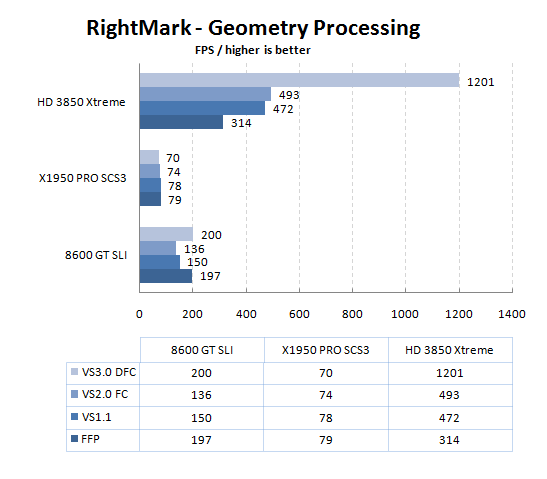Select table cell 197 in FFP row

(x=201, y=440)
